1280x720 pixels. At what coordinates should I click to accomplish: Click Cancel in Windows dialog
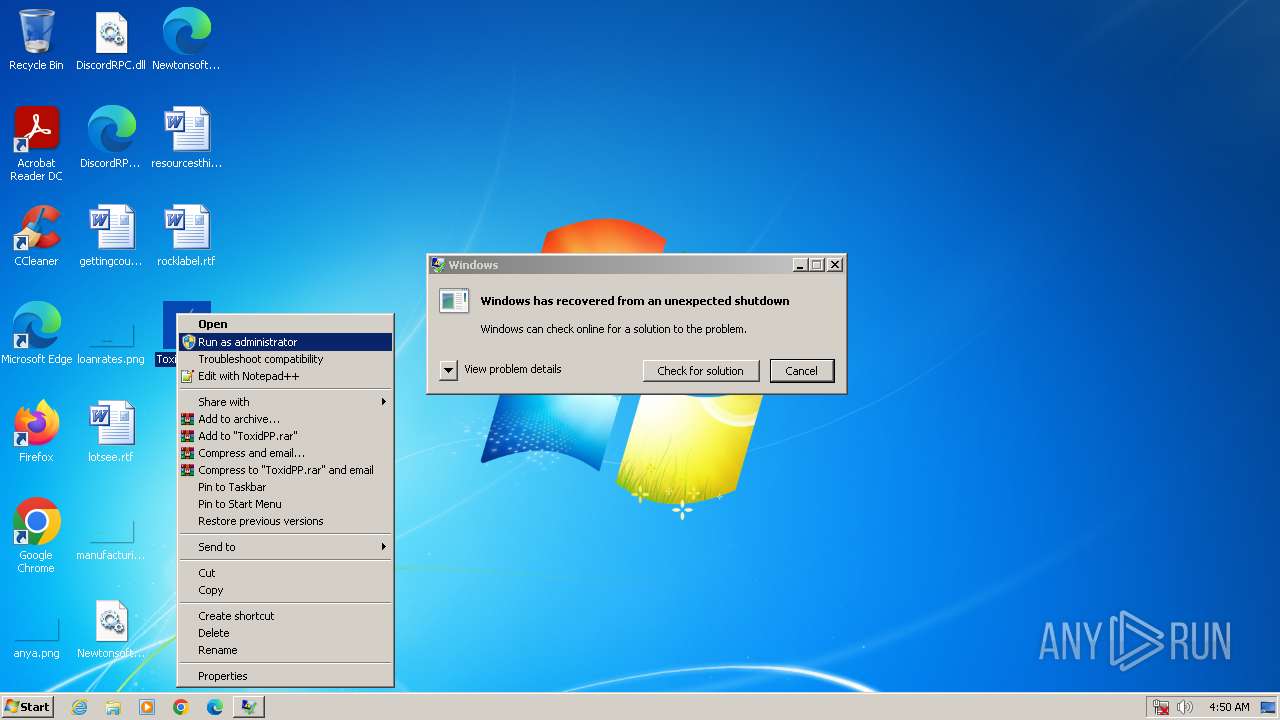(x=801, y=371)
